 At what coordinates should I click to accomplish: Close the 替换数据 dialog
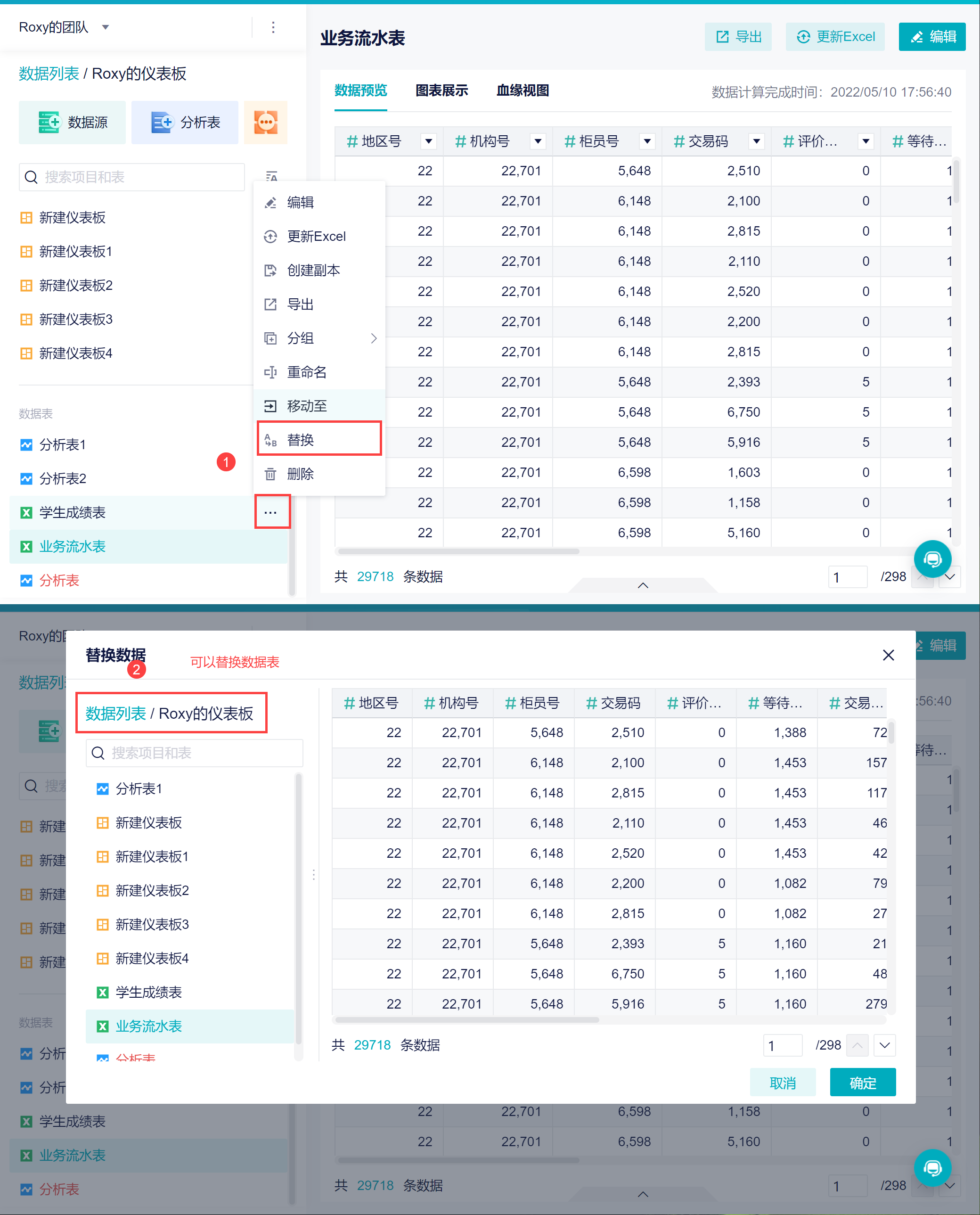coord(888,655)
